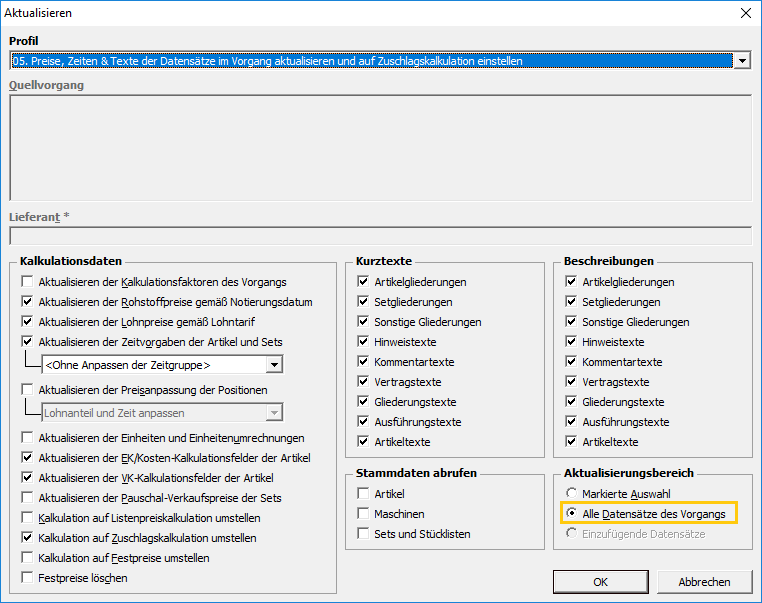Expand the Zeitgruppe anpassen combo box
This screenshot has width=762, height=603.
point(274,364)
